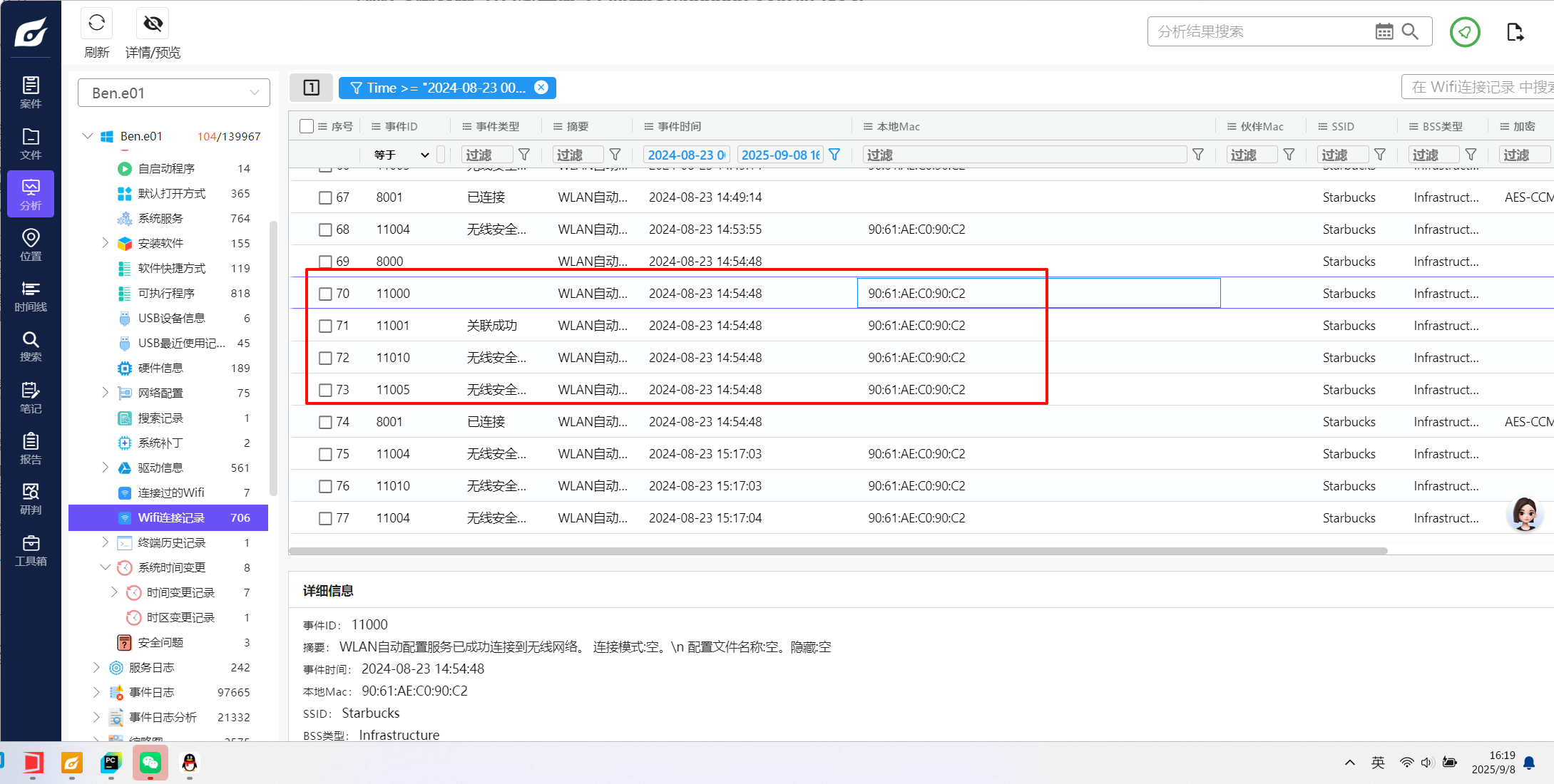Open the Toolbox (工具箱) sidebar icon
Viewport: 1554px width, 784px height.
(x=31, y=550)
